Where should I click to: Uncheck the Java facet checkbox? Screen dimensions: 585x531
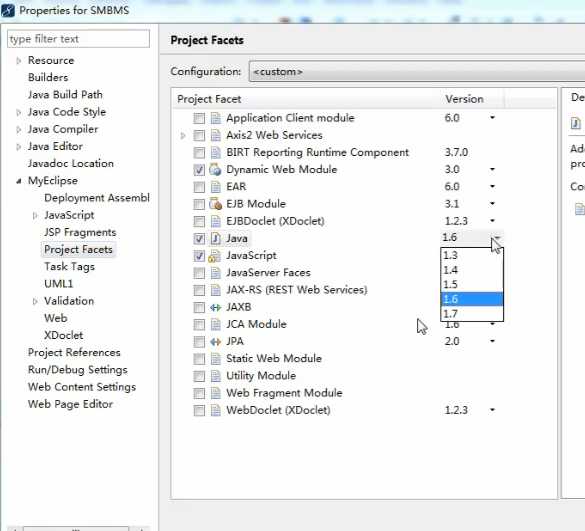coord(199,238)
